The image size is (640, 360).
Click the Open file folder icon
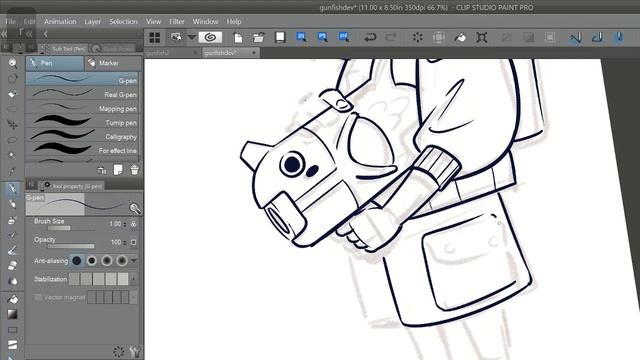click(259, 38)
